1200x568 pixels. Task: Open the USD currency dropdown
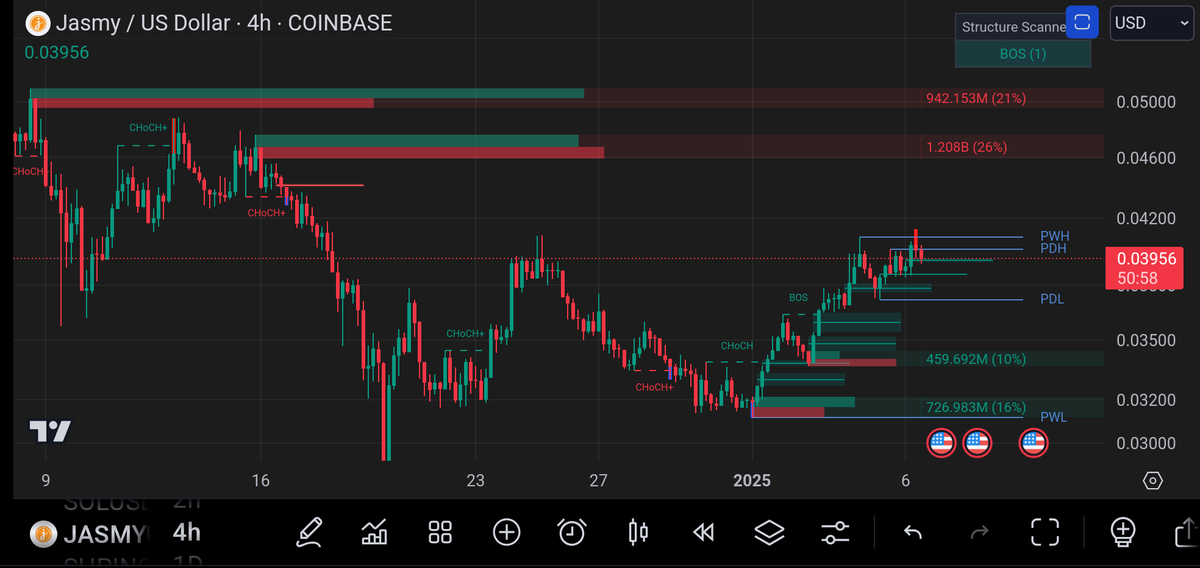[1150, 23]
